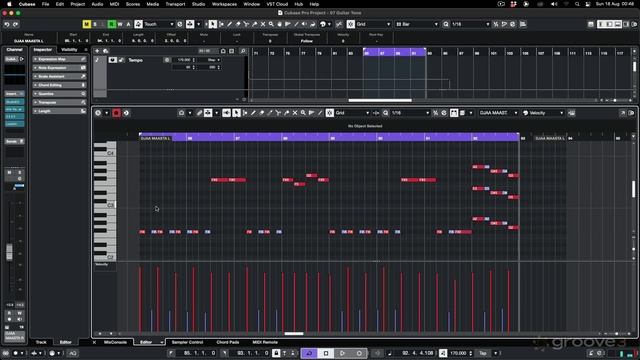Click the DJAA MAASTA L part label in editor ruler

click(156, 138)
